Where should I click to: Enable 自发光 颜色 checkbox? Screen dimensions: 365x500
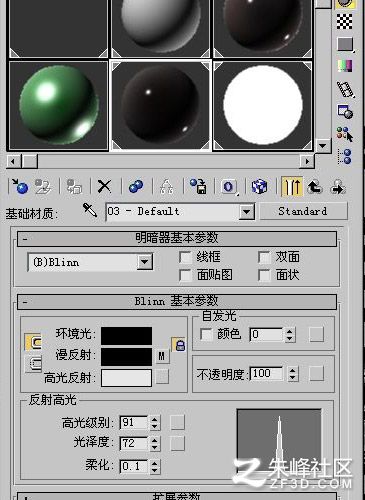coord(206,334)
